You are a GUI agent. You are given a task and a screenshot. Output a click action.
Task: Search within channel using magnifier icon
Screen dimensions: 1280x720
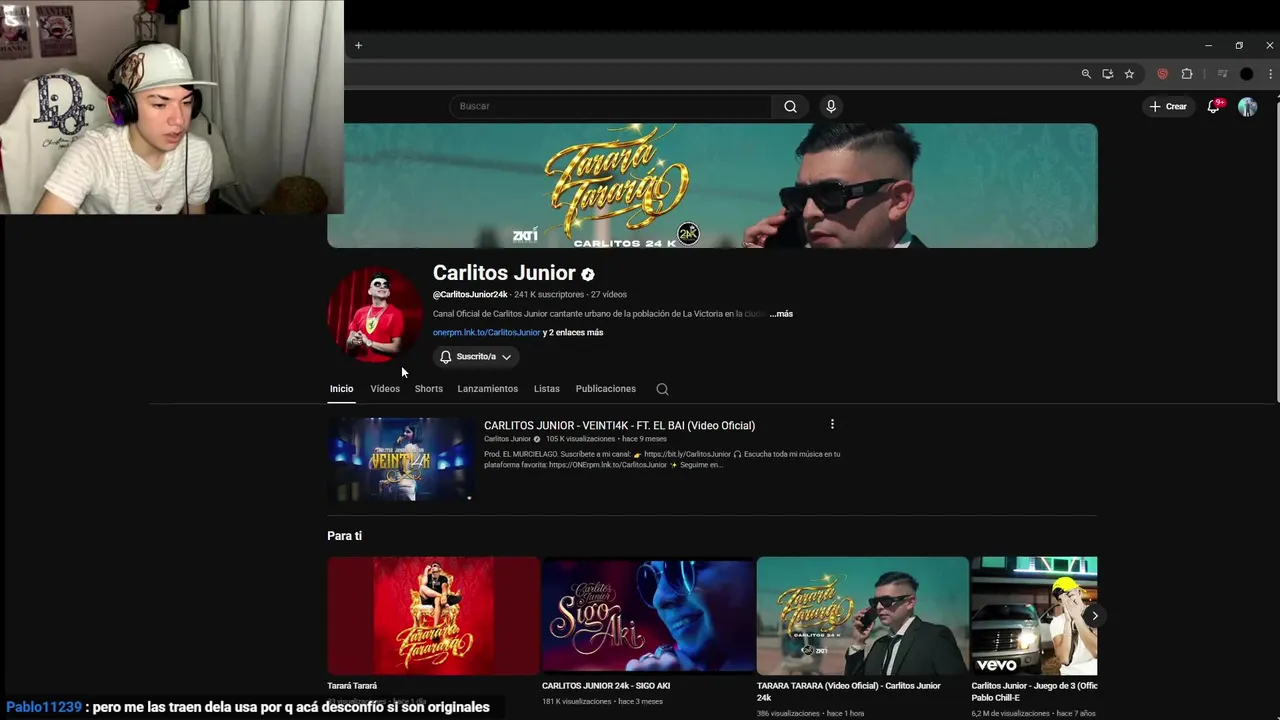coord(662,389)
